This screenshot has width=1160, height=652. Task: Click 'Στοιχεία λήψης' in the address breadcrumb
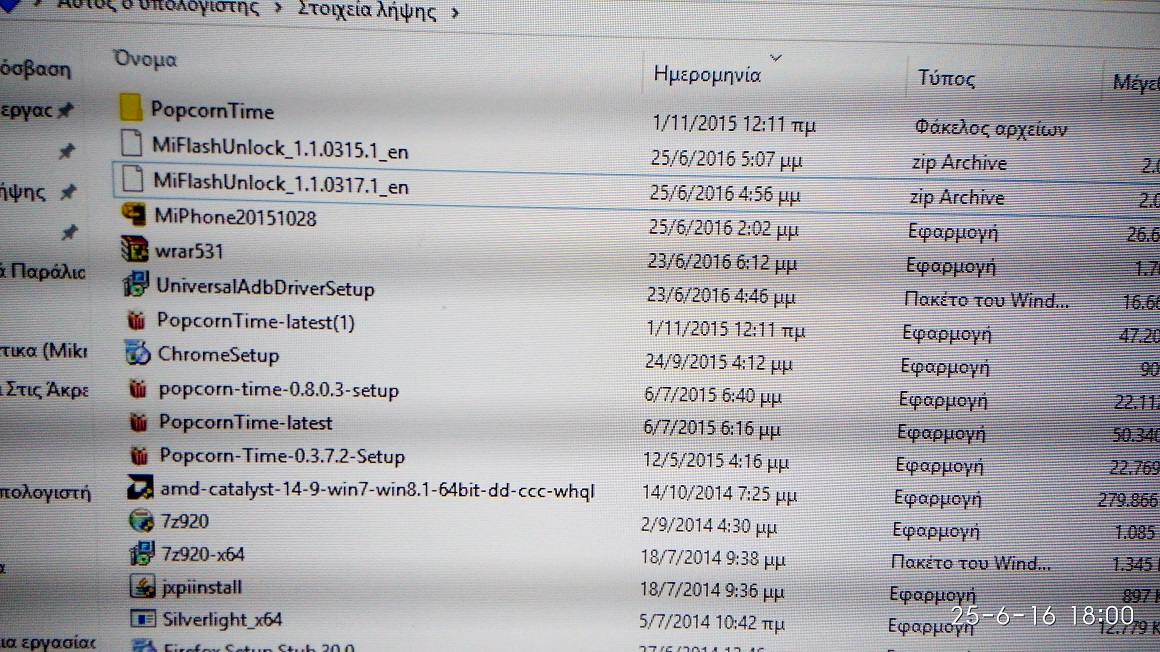point(367,10)
